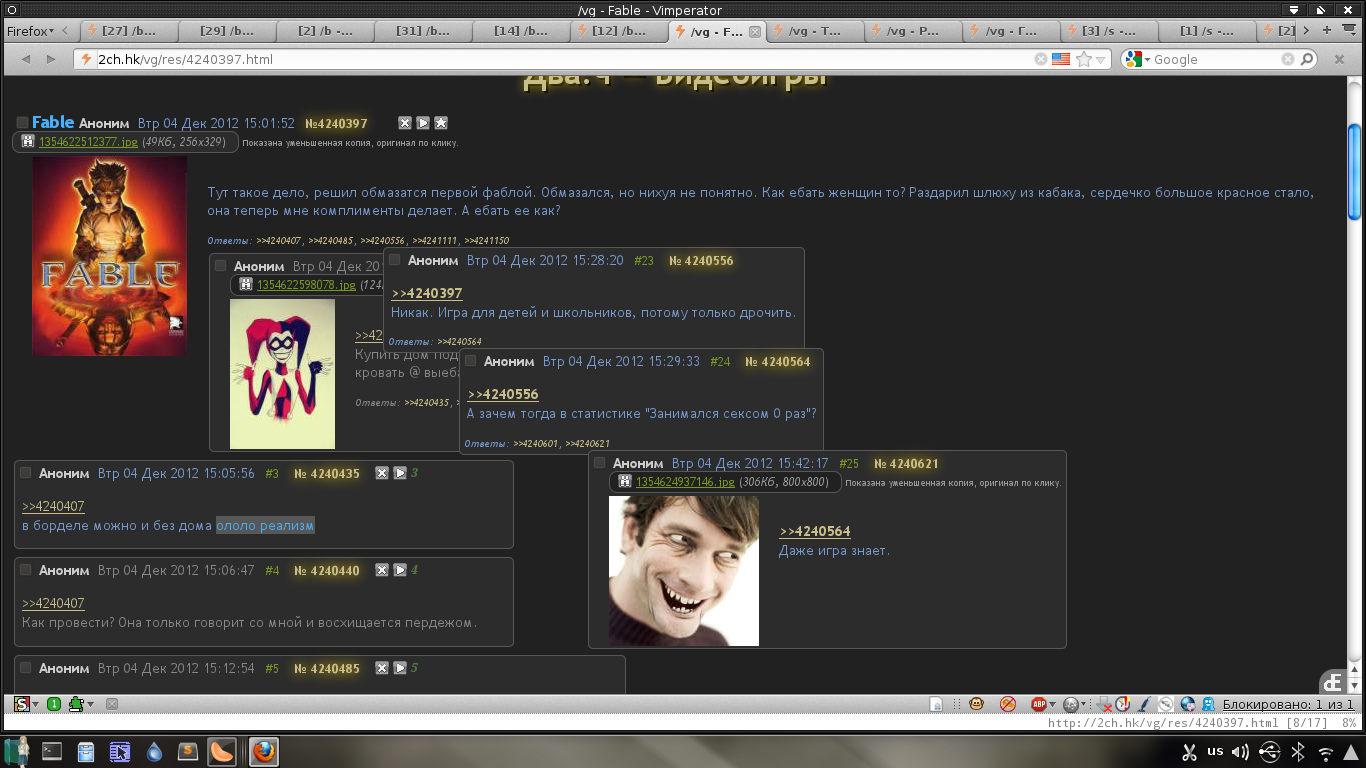This screenshot has width=1366, height=768.
Task: Open the Wi-Fi network tray icon
Action: click(x=1325, y=752)
